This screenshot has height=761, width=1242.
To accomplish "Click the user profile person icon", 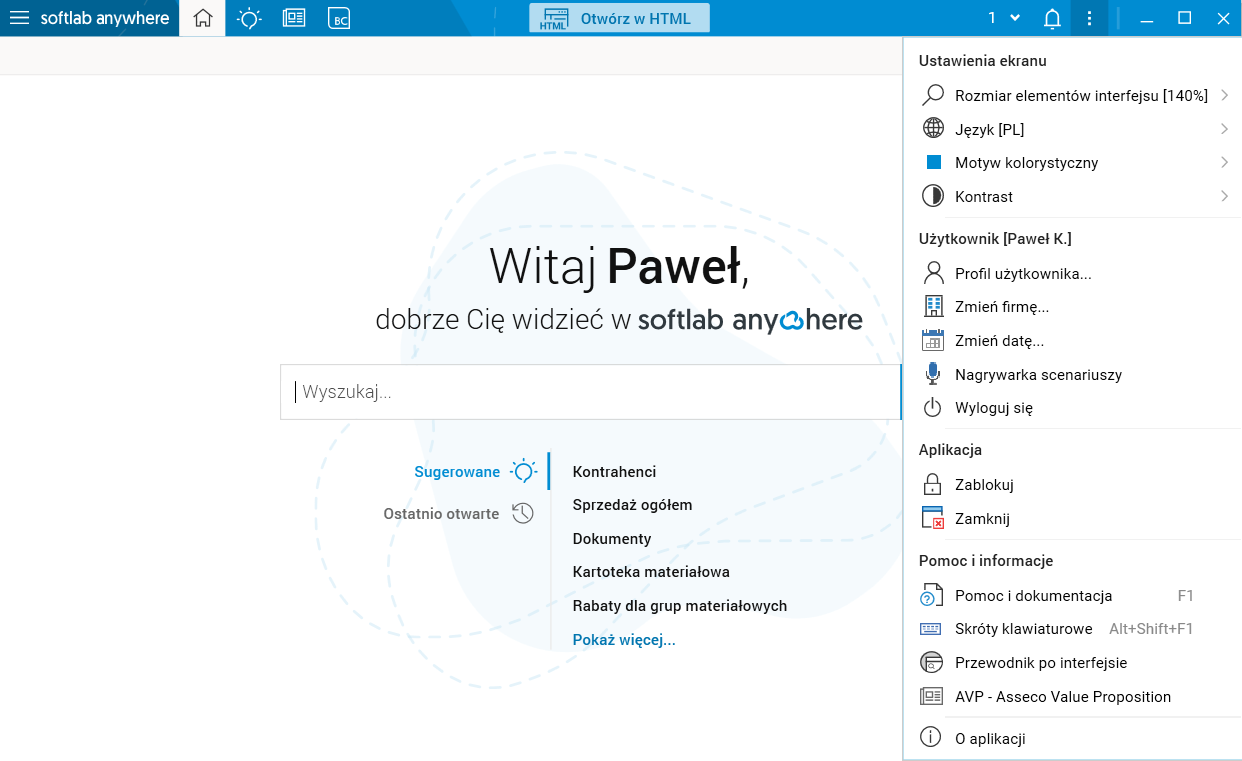I will 933,273.
